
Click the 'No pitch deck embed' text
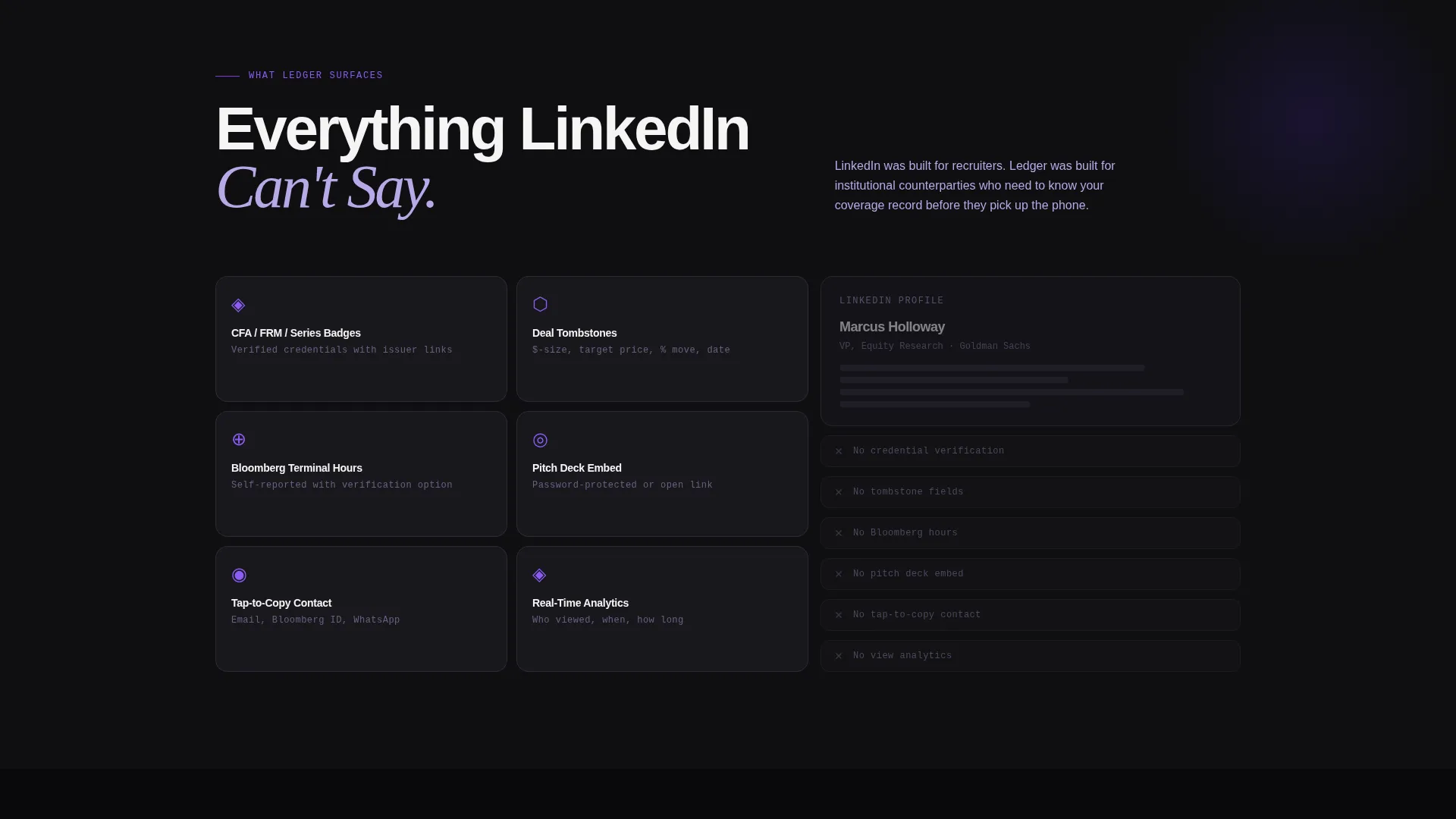pos(908,574)
